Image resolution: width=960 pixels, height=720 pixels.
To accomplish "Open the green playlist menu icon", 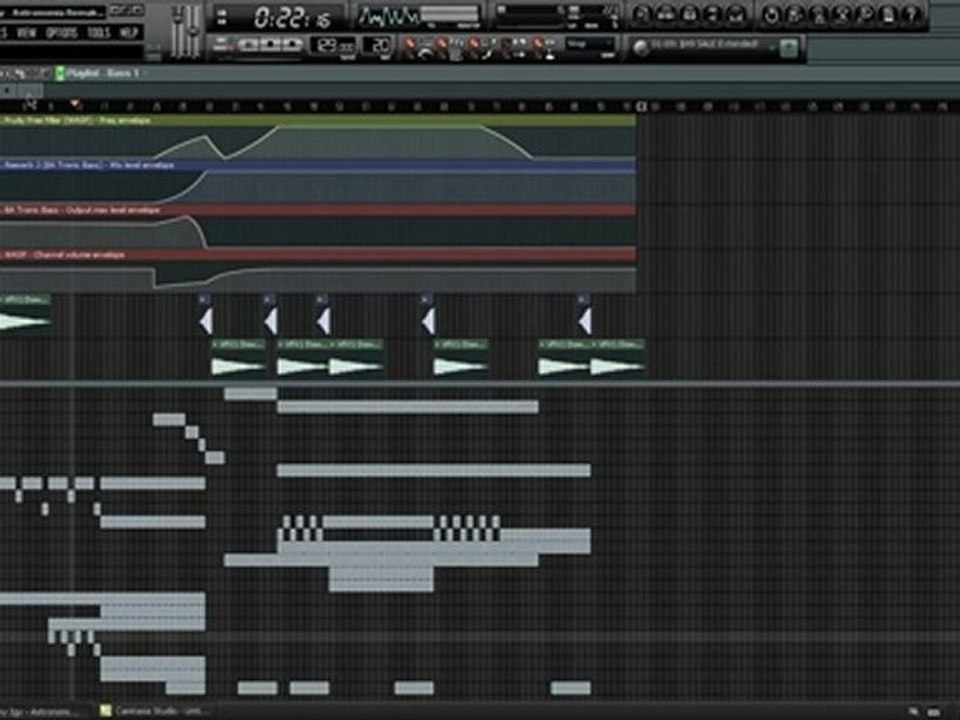I will point(60,73).
